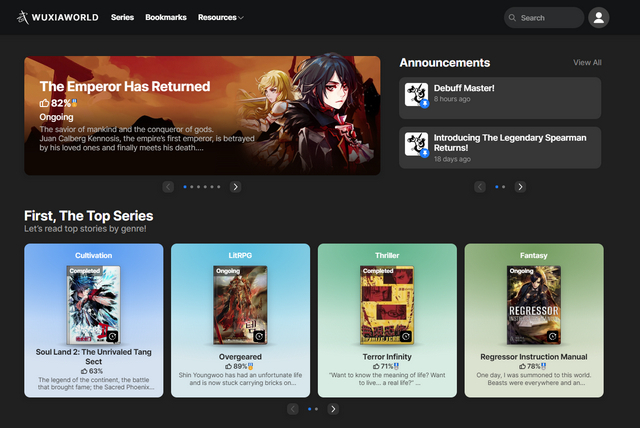Open the Series menu item
The image size is (640, 428).
(122, 18)
